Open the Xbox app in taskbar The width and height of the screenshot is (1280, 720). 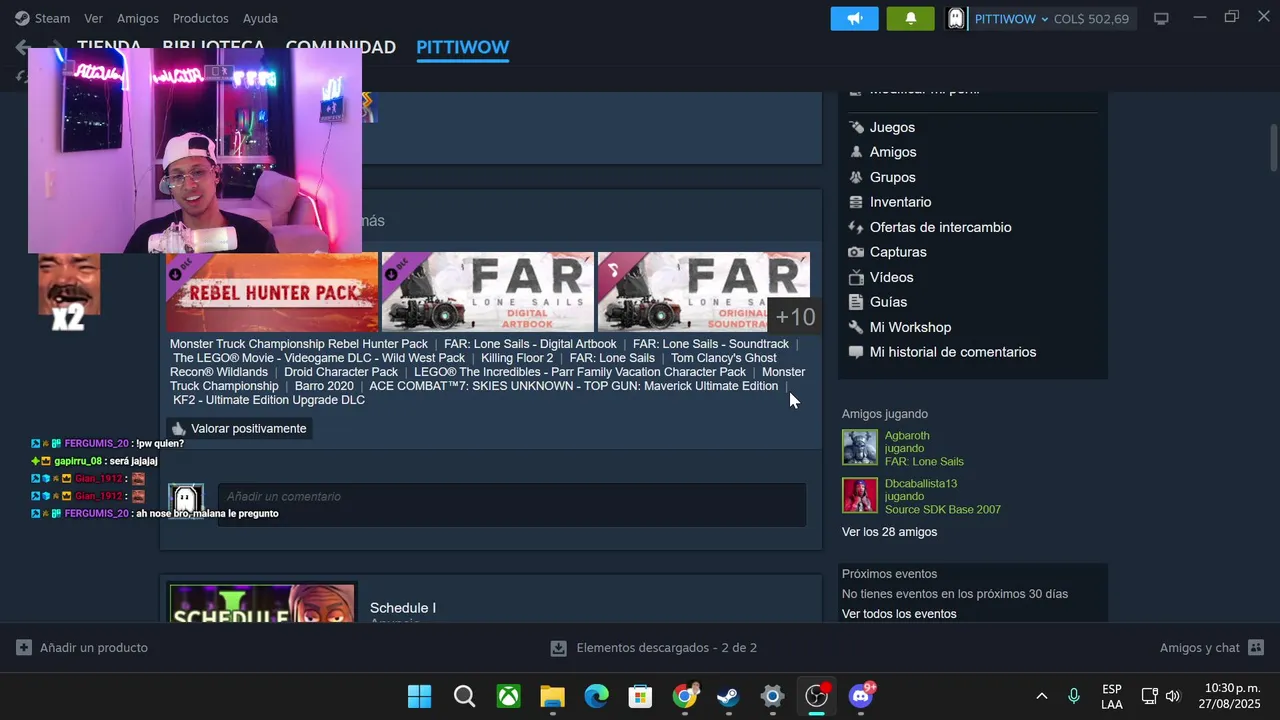point(509,696)
